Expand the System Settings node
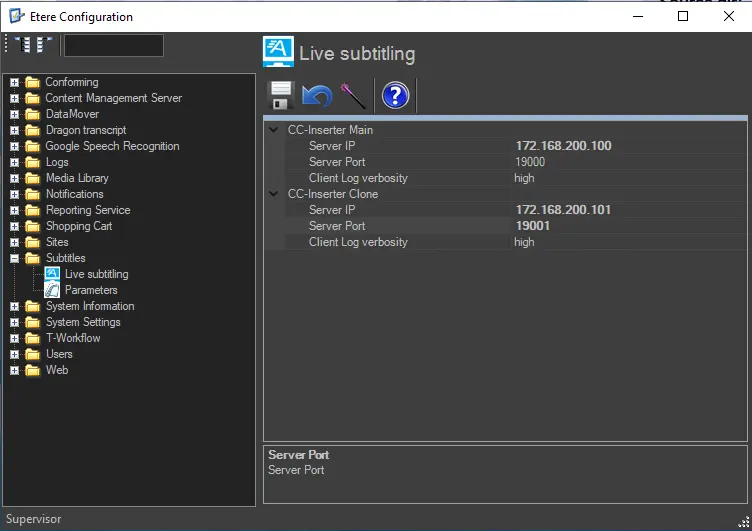752x531 pixels. coord(14,322)
